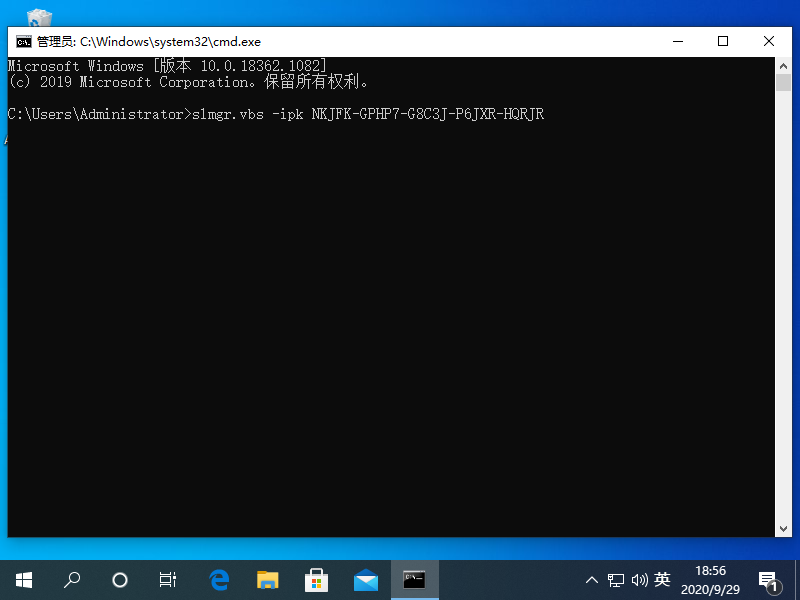Viewport: 800px width, 600px height.
Task: Click the scrollbar down arrow
Action: (784, 527)
